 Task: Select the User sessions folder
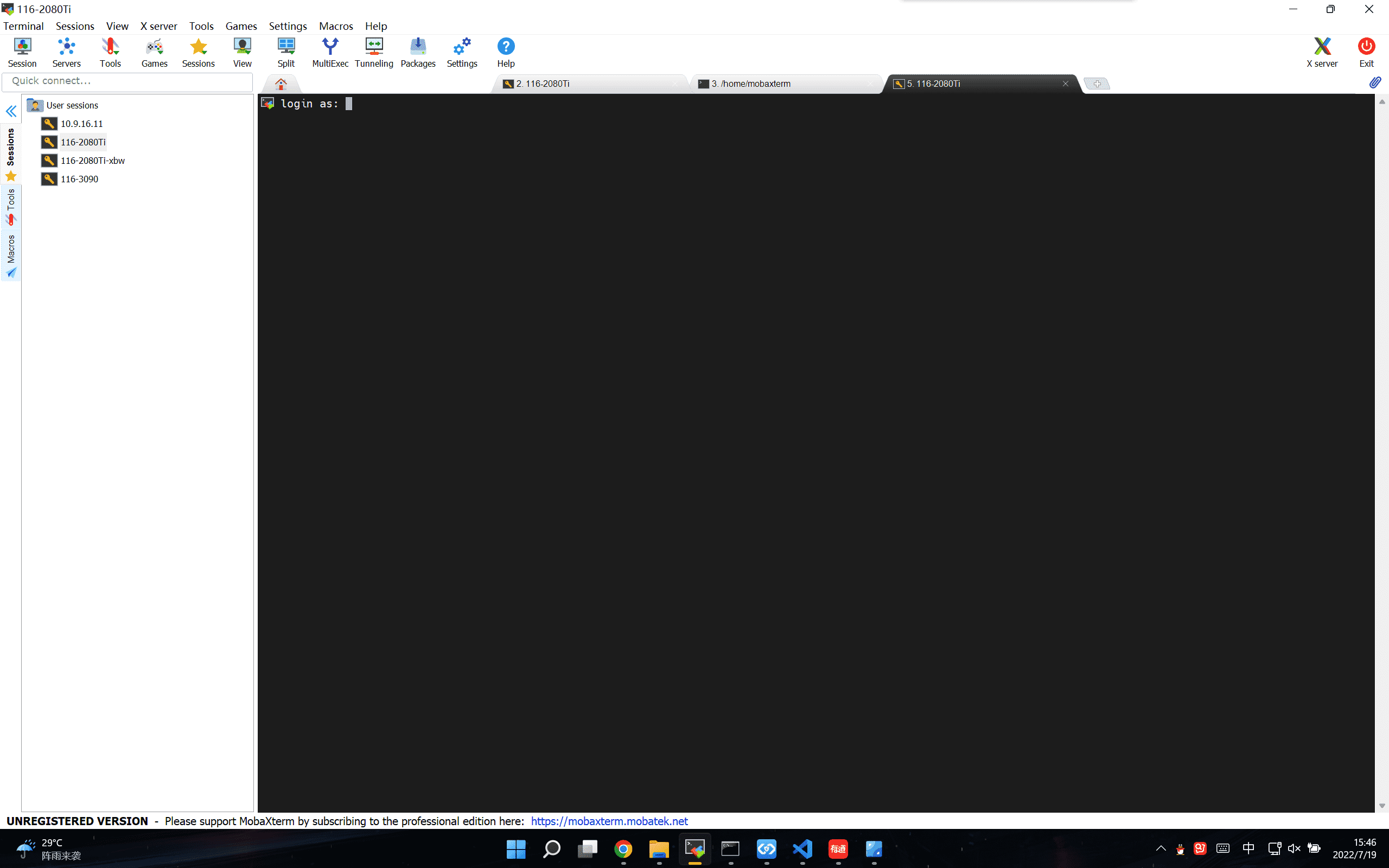click(63, 105)
